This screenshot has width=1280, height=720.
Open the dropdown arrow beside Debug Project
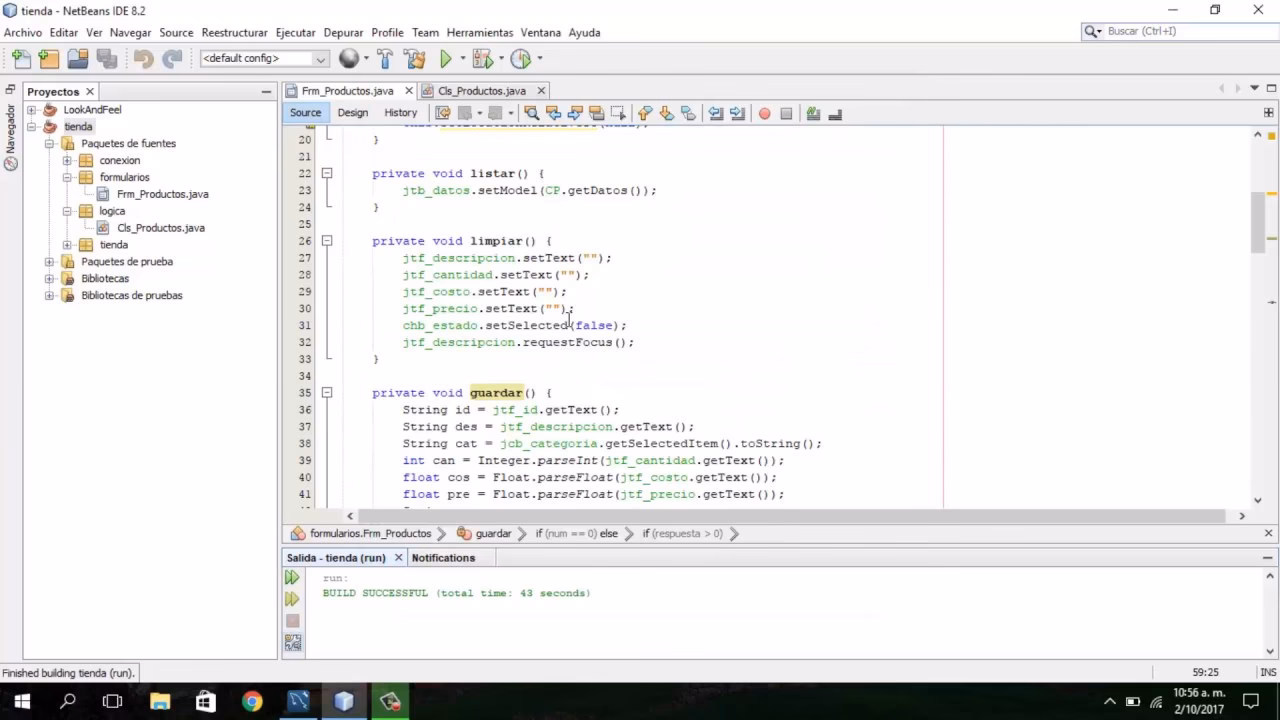click(500, 59)
